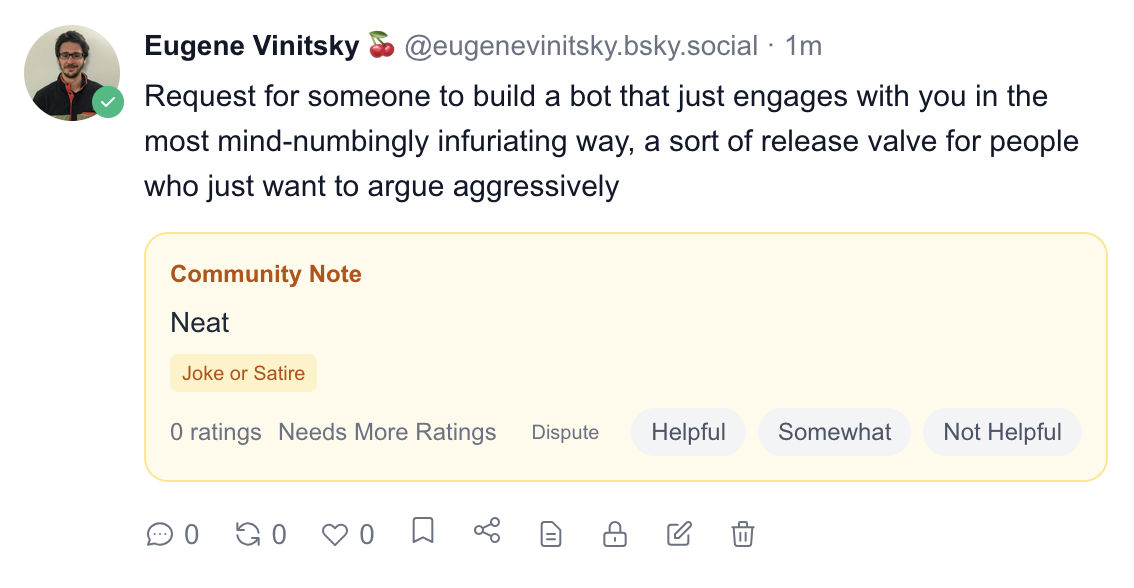Viewport: 1134px width, 588px height.
Task: Rate the note as Somewhat helpful
Action: tap(834, 432)
